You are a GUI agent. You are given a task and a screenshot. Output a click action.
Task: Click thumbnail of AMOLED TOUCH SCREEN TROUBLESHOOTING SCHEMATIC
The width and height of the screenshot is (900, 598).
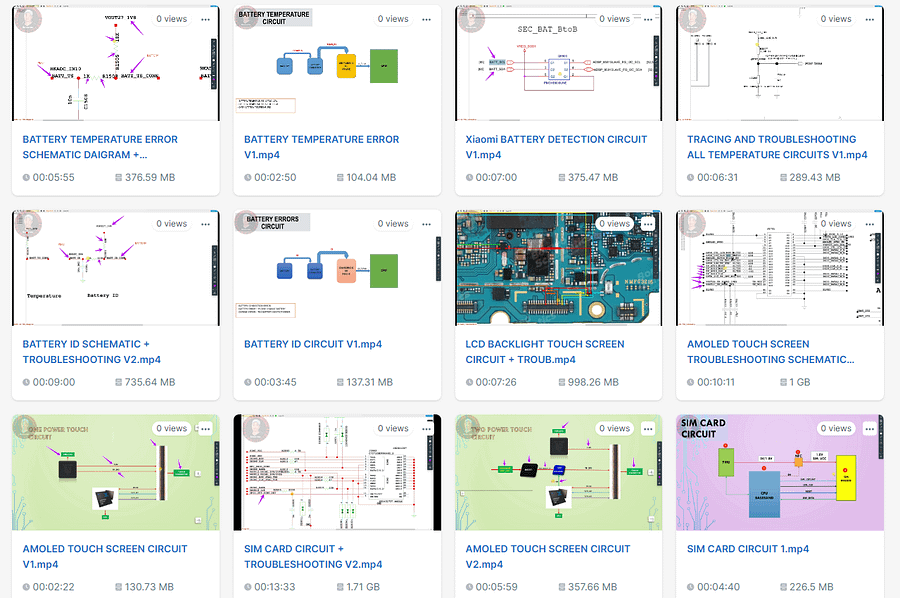tap(780, 268)
